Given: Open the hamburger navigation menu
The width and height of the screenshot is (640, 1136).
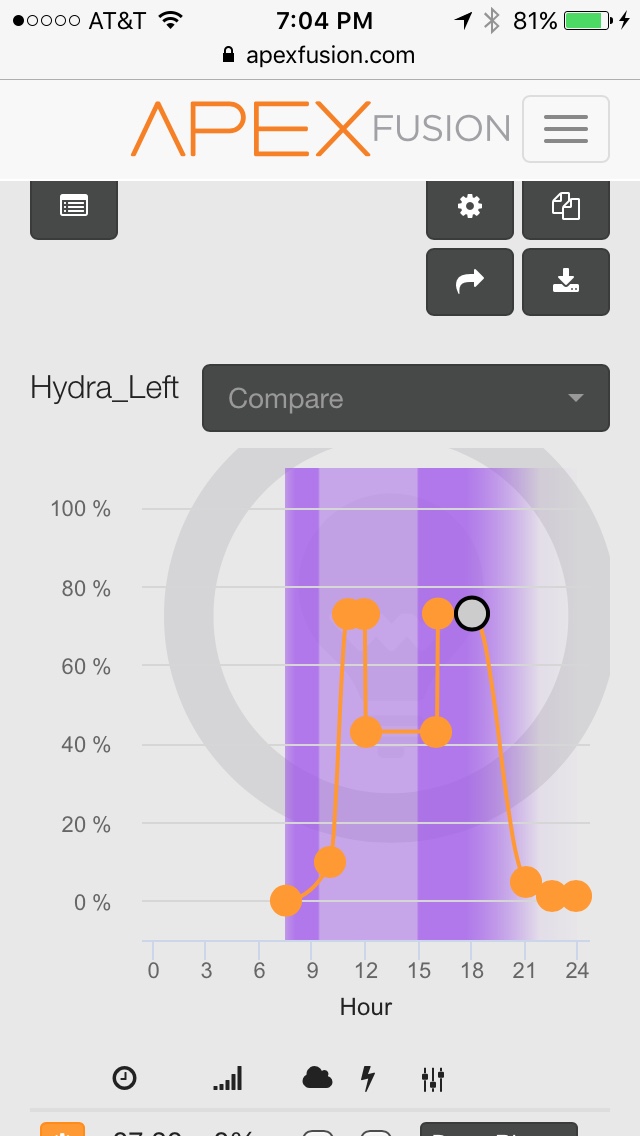Looking at the screenshot, I should point(565,129).
